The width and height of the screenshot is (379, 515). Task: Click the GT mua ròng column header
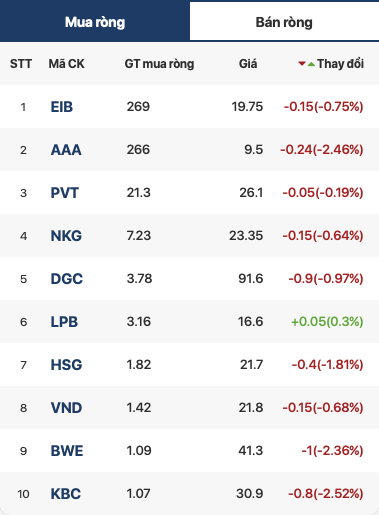click(x=159, y=64)
